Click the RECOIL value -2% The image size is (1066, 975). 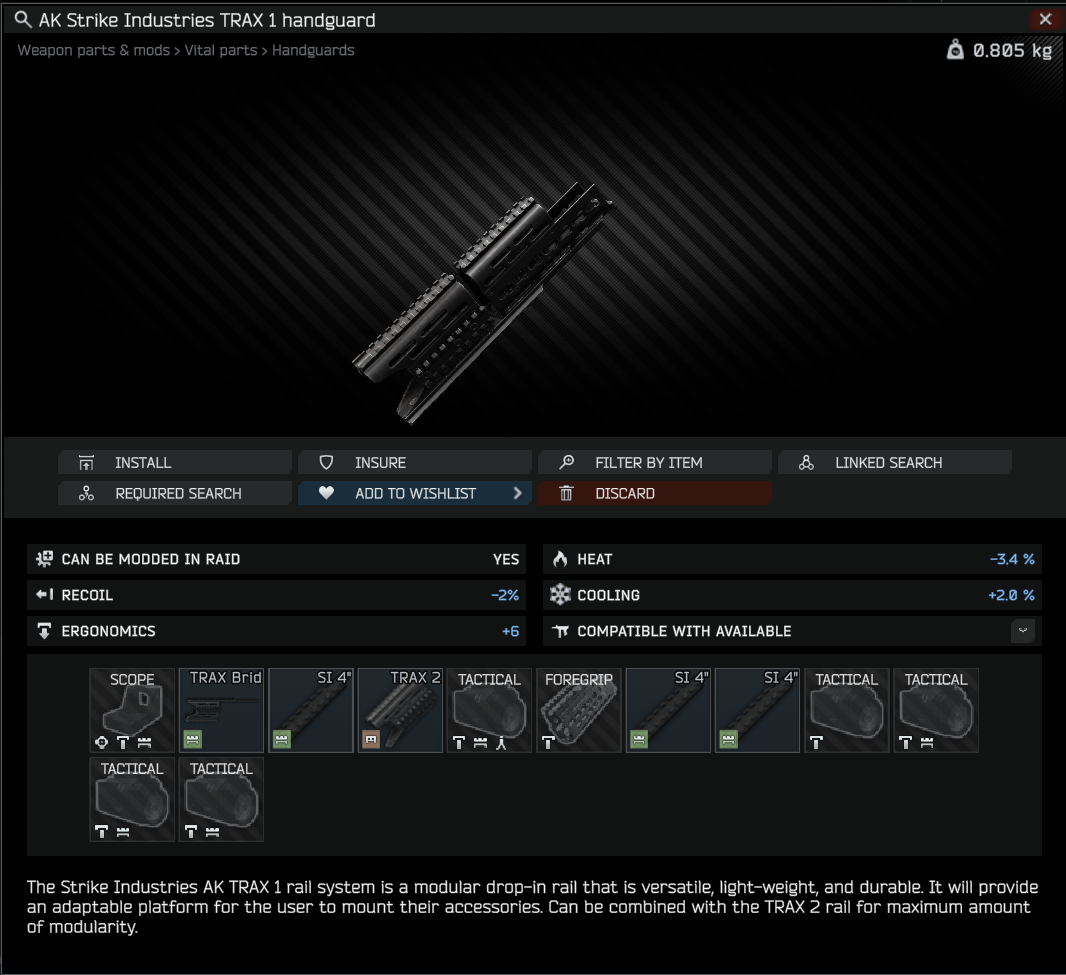(x=505, y=595)
